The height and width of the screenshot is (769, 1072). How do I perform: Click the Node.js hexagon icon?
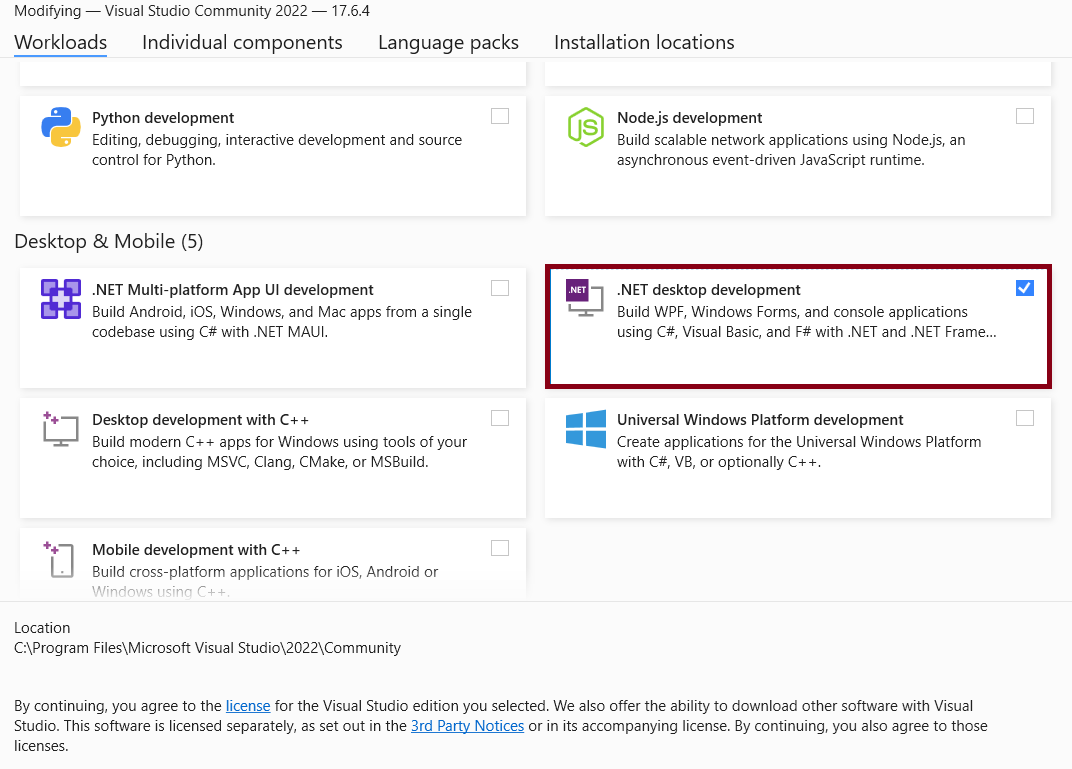point(585,128)
